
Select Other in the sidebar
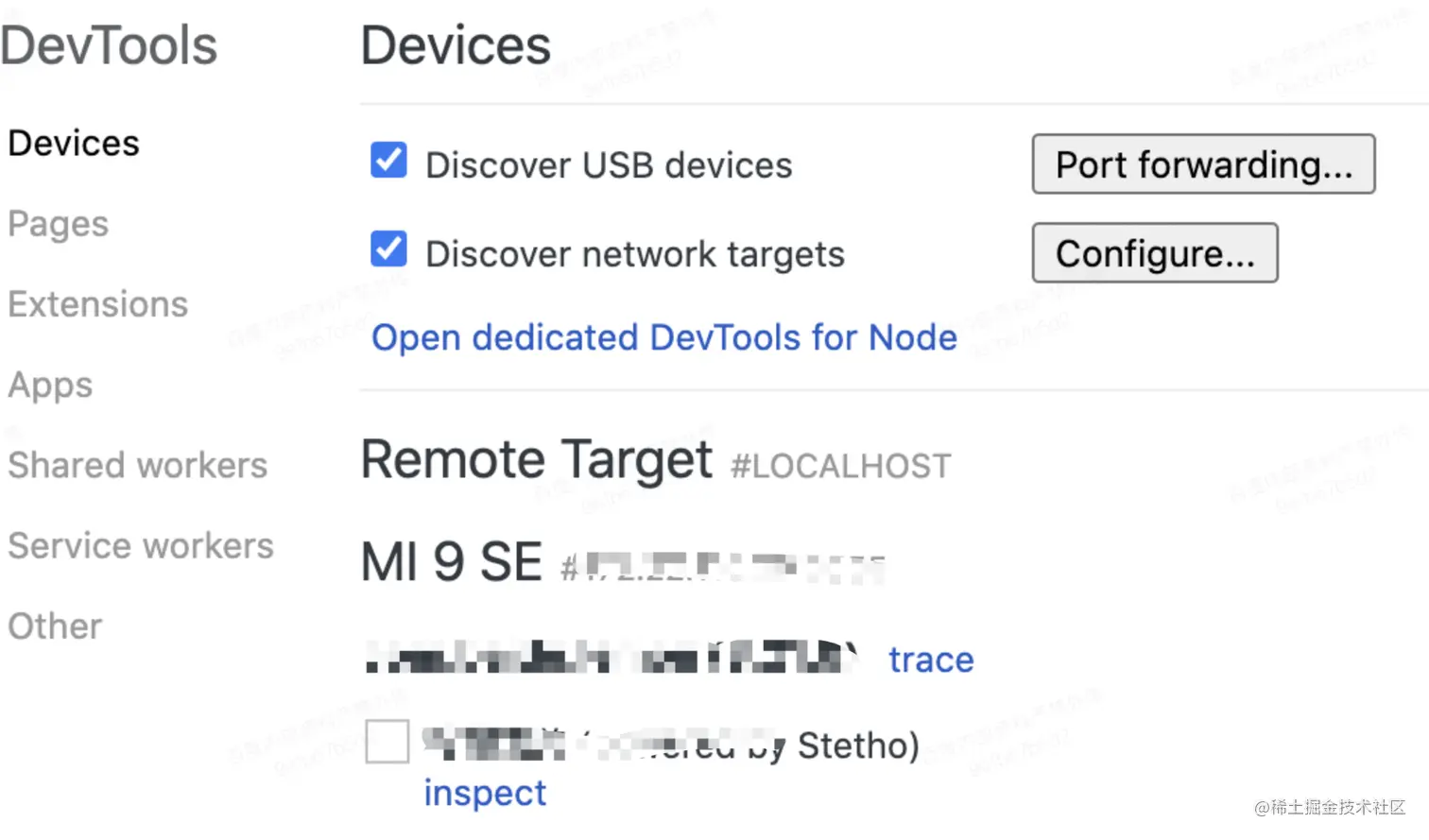click(x=55, y=626)
